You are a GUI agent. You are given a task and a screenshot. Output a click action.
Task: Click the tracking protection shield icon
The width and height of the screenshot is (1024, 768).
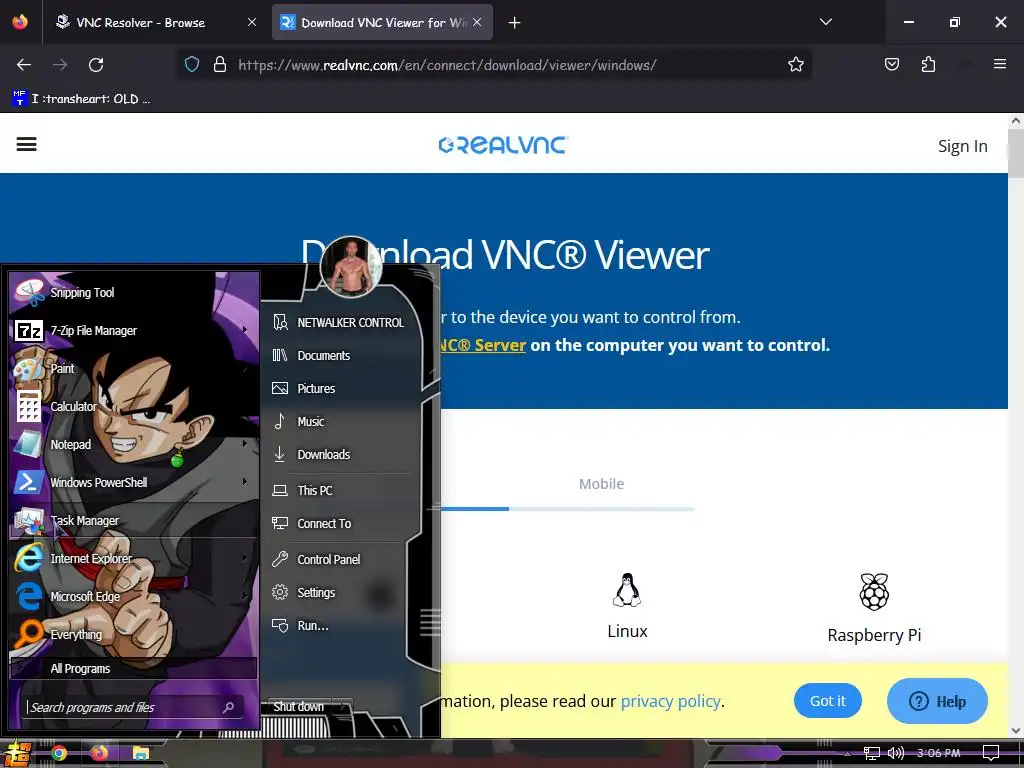tap(192, 65)
